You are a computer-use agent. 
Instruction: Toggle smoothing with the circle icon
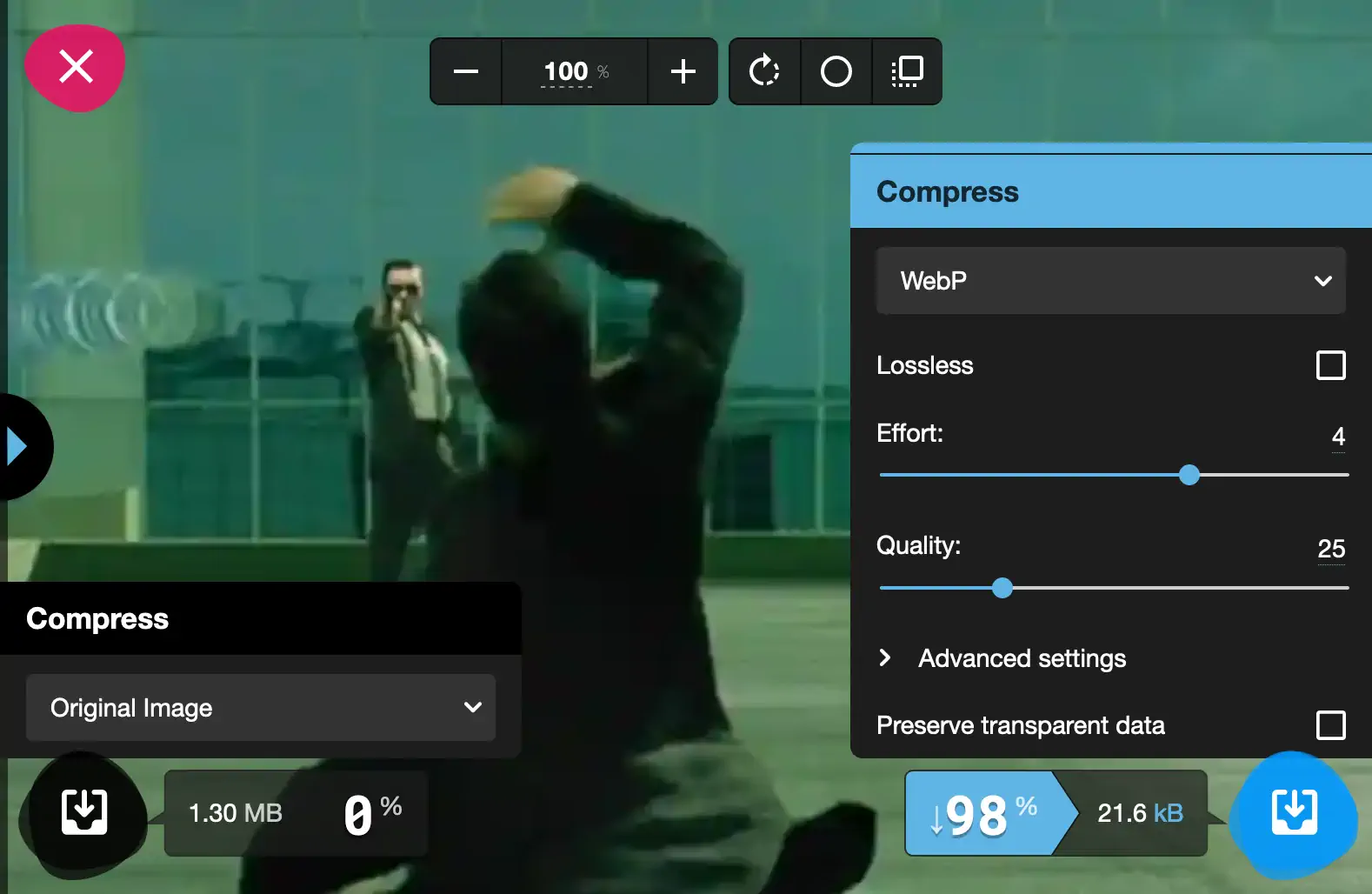click(836, 71)
